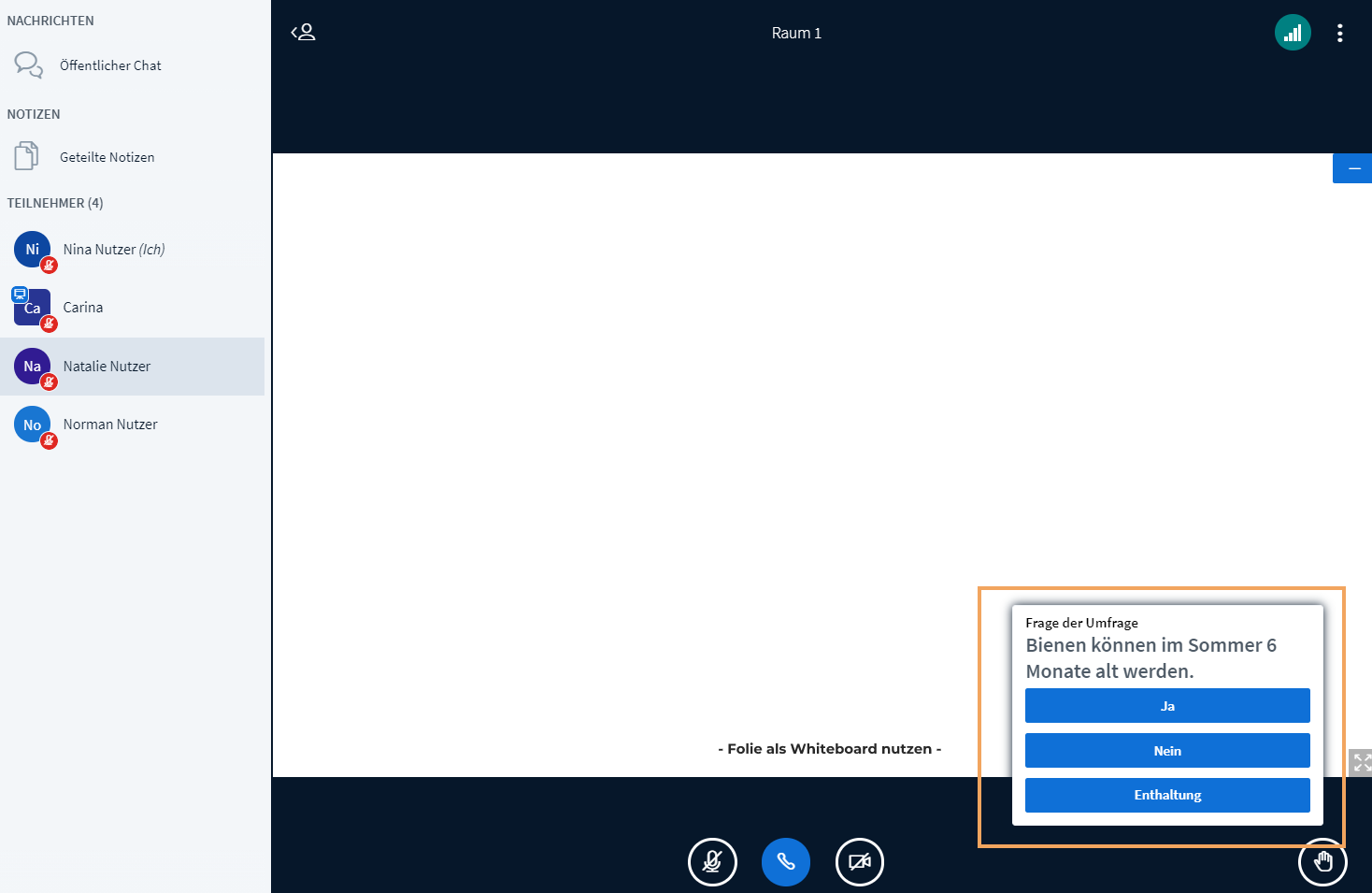Vote Nein in the poll
This screenshot has width=1372, height=893.
(1167, 751)
